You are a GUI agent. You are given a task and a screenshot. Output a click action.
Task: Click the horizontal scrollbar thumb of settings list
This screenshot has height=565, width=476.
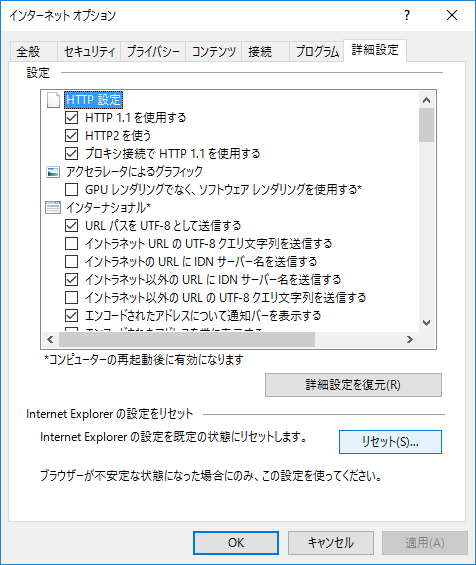click(x=187, y=339)
